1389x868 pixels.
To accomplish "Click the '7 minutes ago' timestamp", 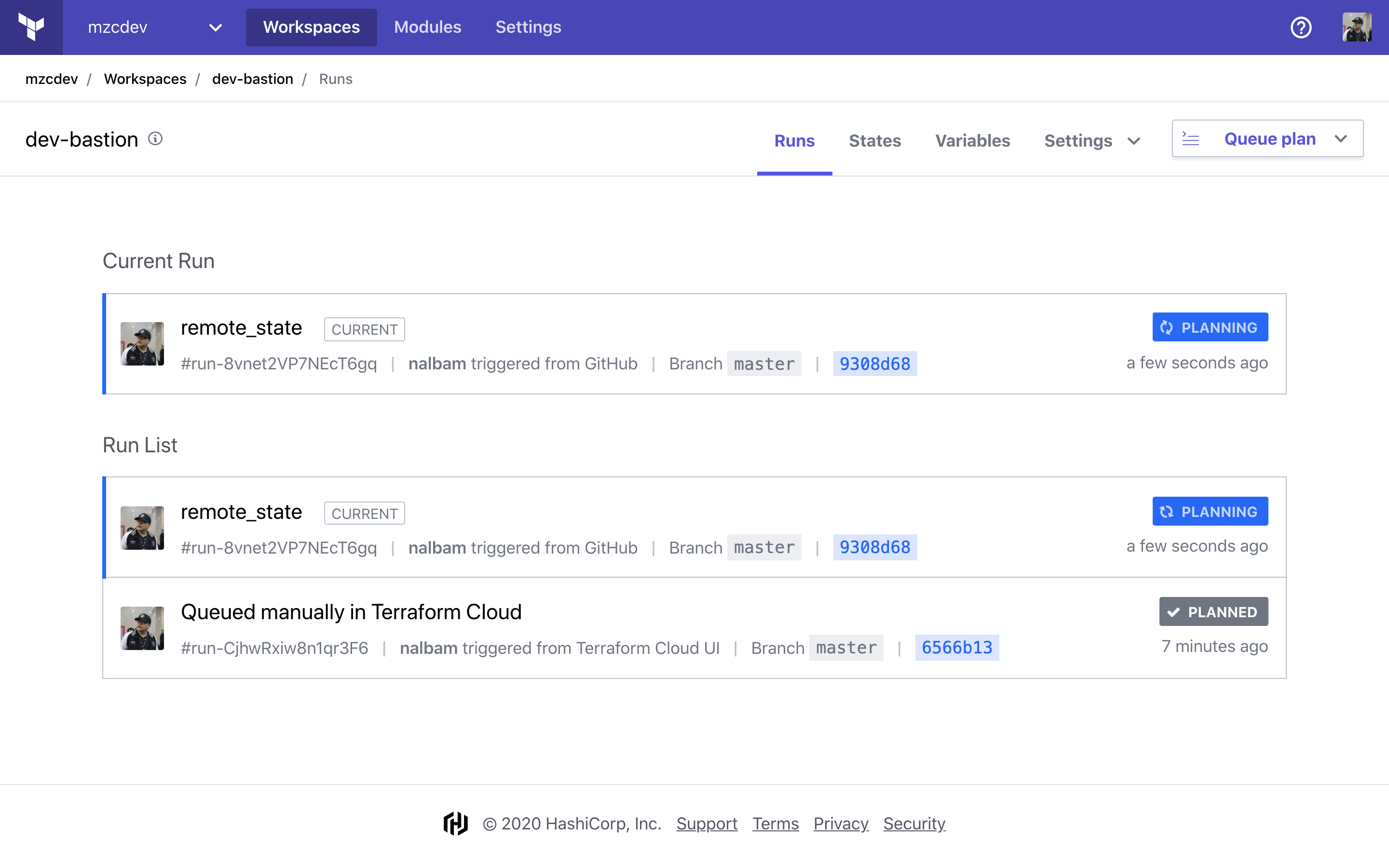I will pos(1214,646).
